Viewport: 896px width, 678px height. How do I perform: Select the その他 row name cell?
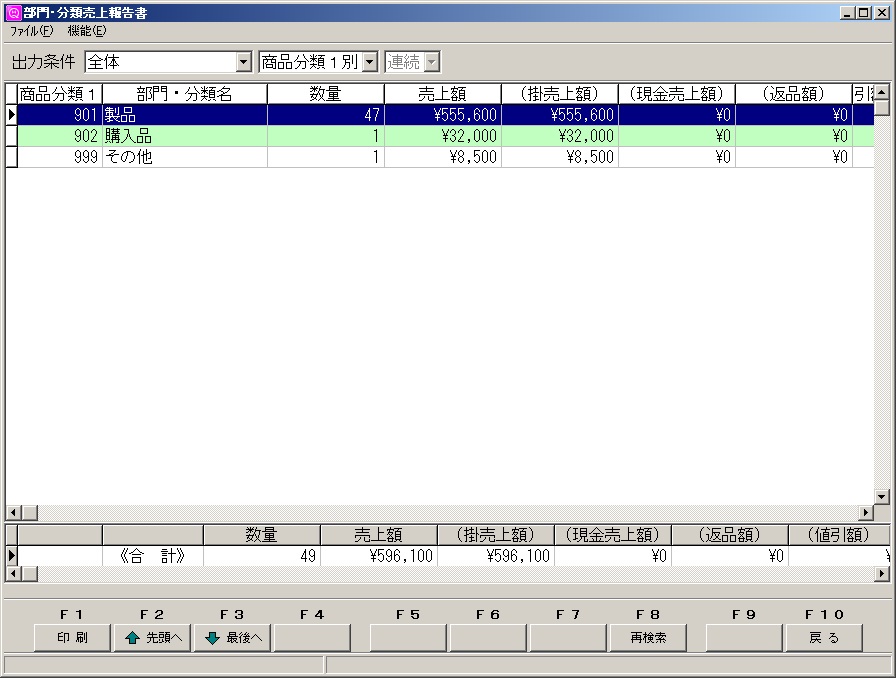(x=185, y=157)
